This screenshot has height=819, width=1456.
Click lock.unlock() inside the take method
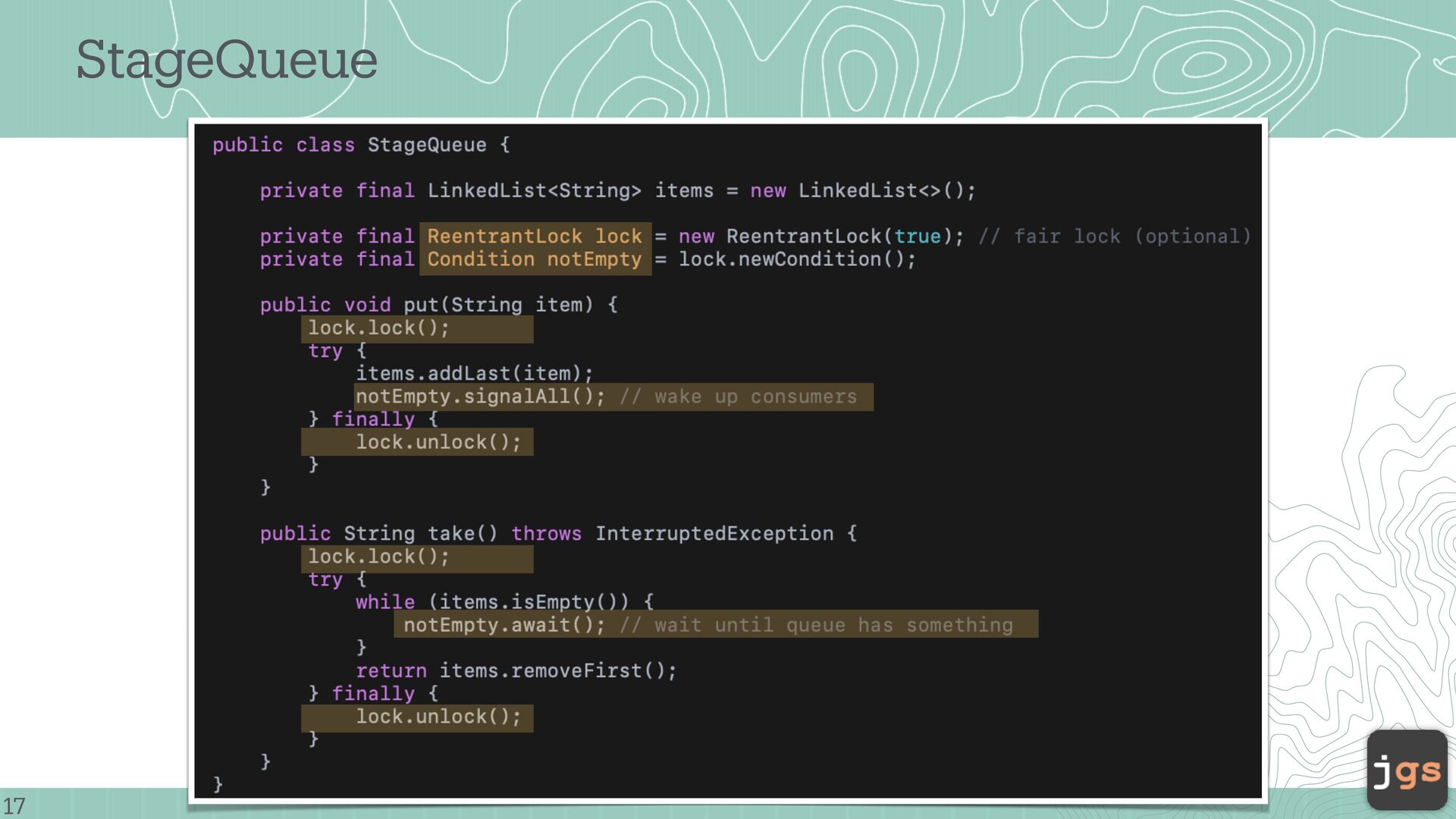(438, 717)
